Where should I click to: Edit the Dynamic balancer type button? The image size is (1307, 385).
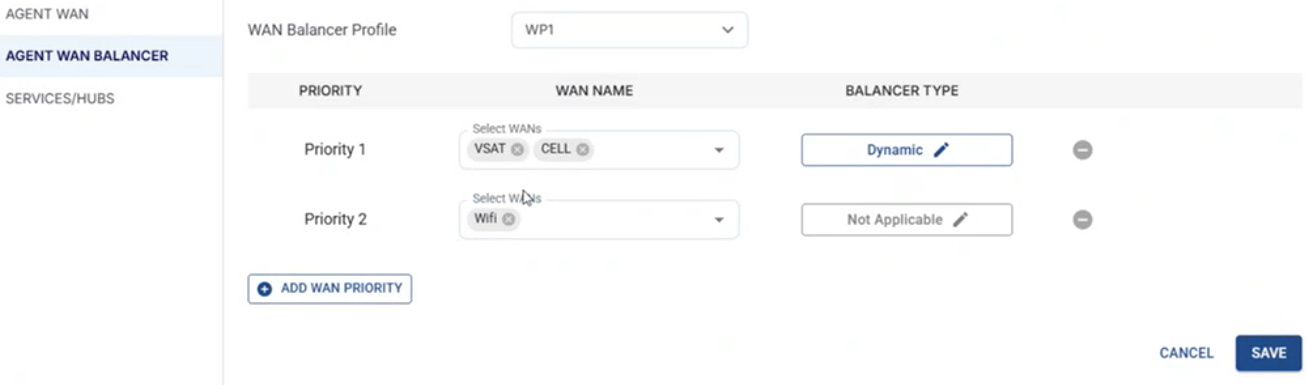point(907,150)
